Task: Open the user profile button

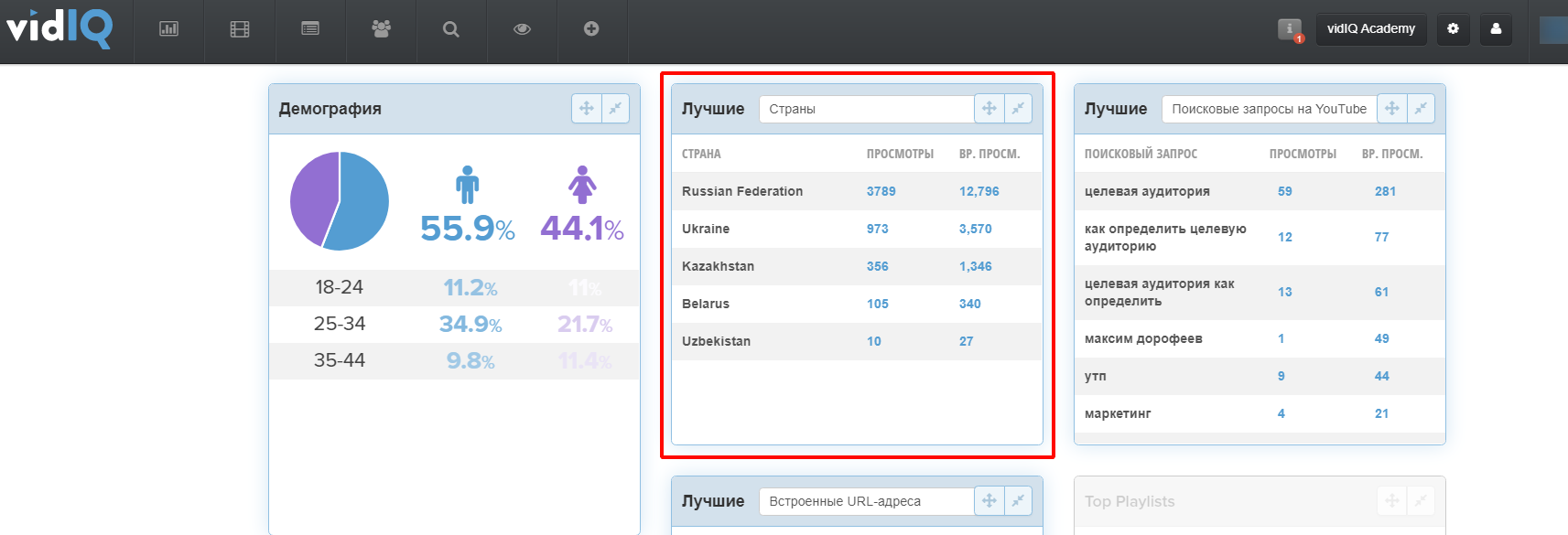Action: tap(1496, 28)
